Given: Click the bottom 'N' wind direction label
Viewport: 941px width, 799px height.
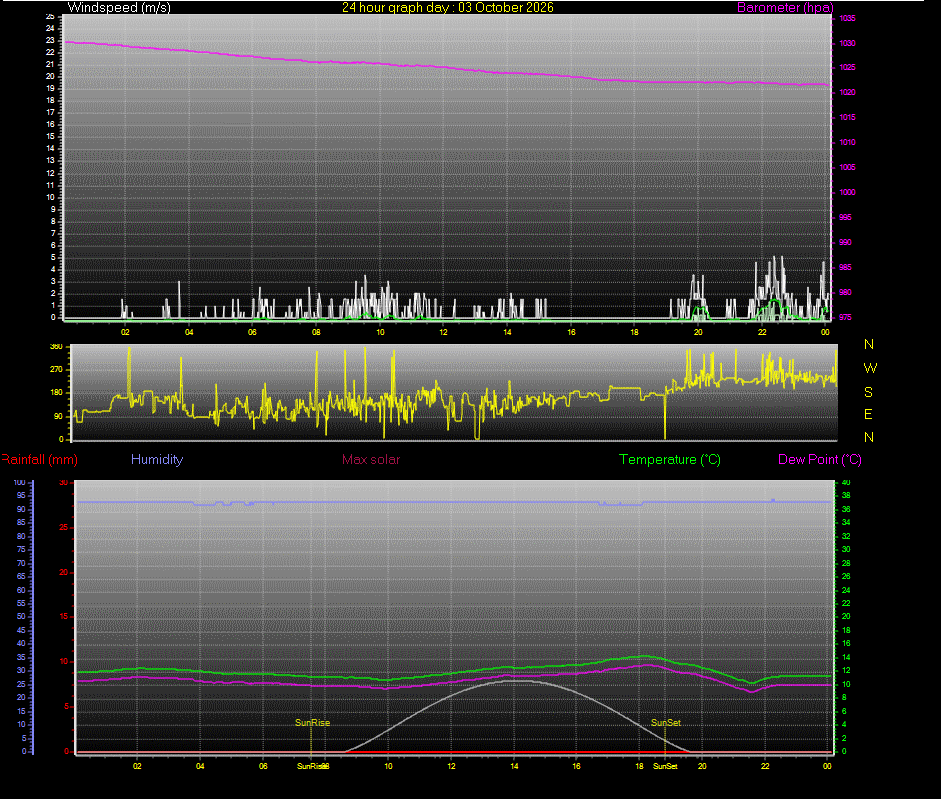Looking at the screenshot, I should coord(869,437).
